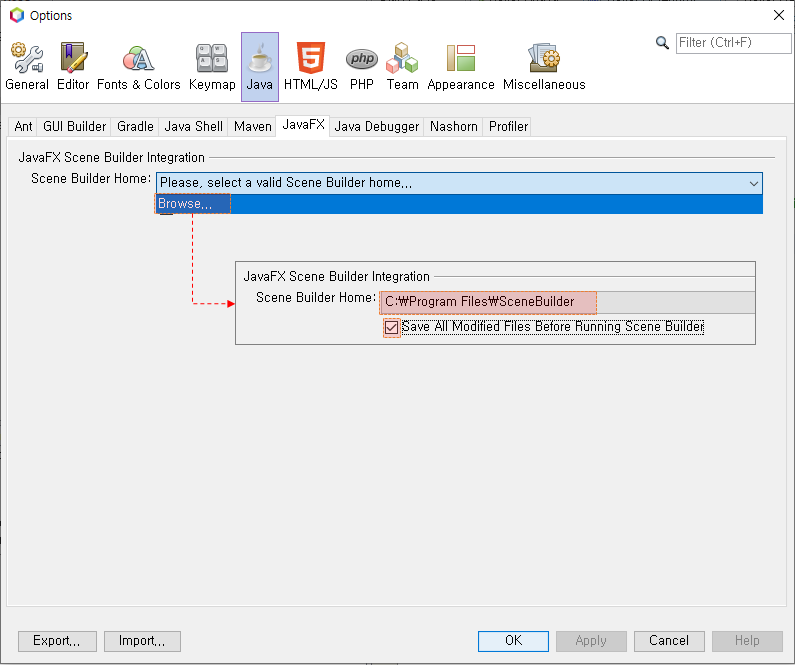Select the Java options category

260,67
